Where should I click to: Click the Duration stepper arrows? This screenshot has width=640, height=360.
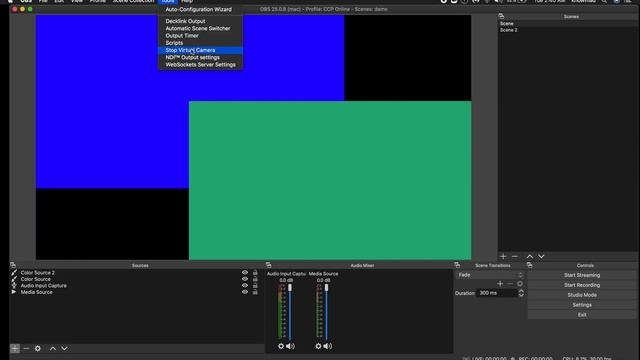pyautogui.click(x=521, y=293)
